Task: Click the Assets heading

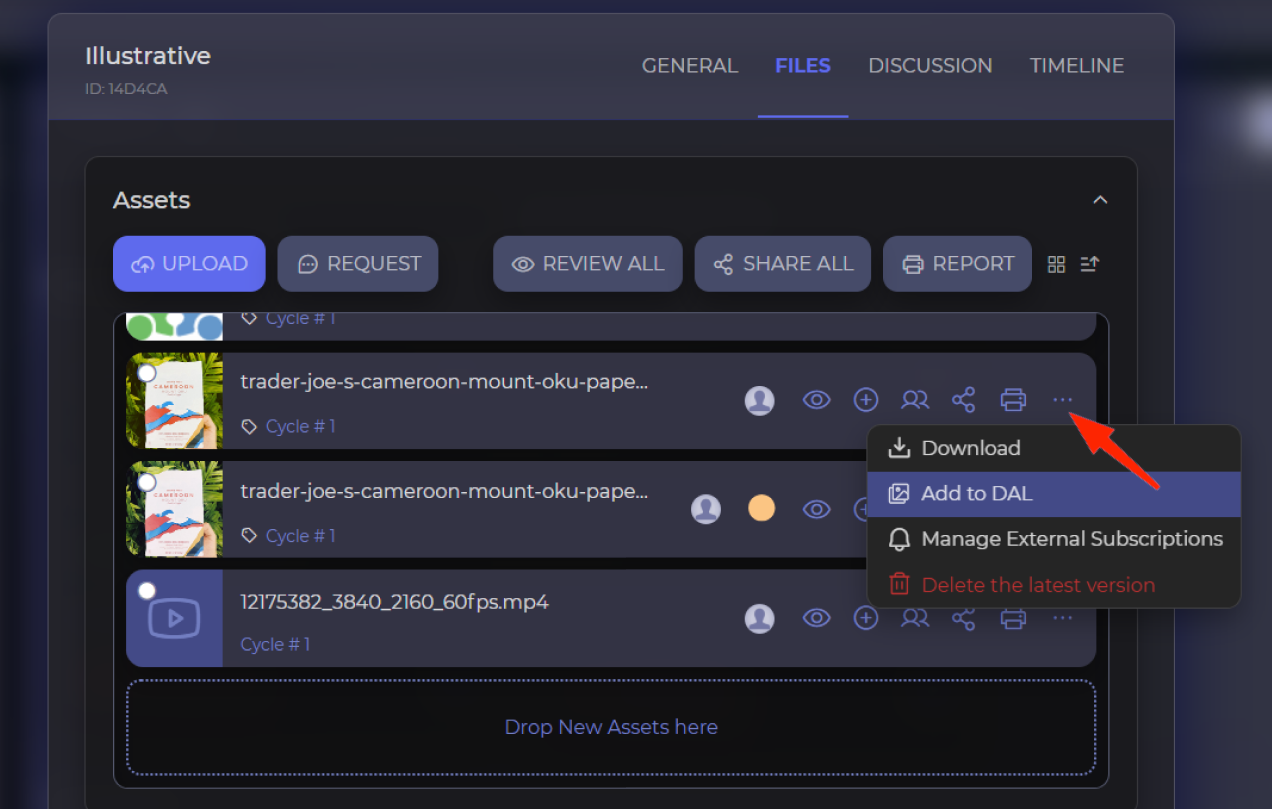Action: click(152, 200)
